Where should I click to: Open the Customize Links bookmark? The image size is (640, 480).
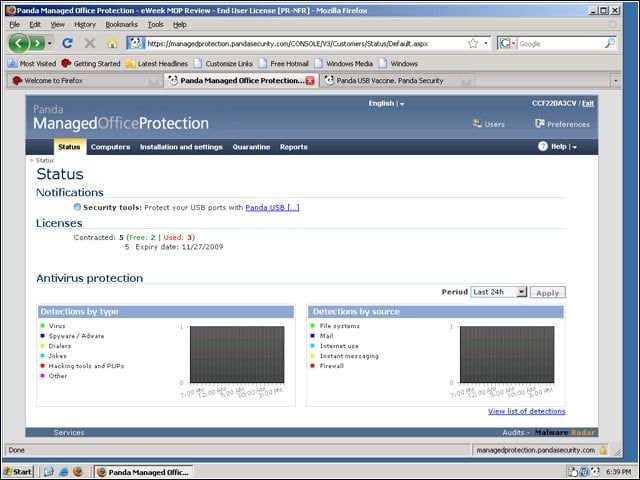pos(223,64)
